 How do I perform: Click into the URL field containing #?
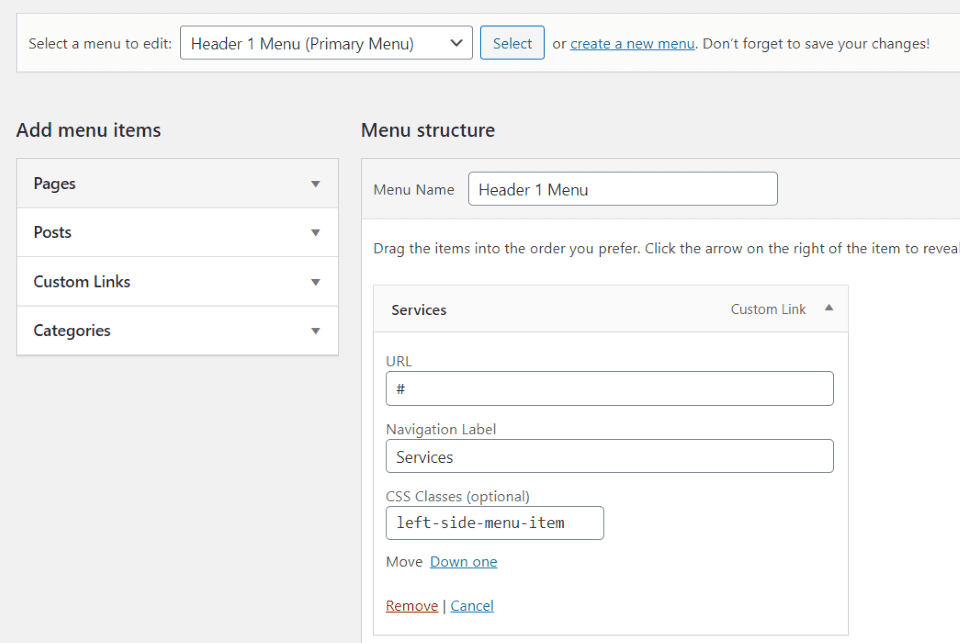coord(609,388)
